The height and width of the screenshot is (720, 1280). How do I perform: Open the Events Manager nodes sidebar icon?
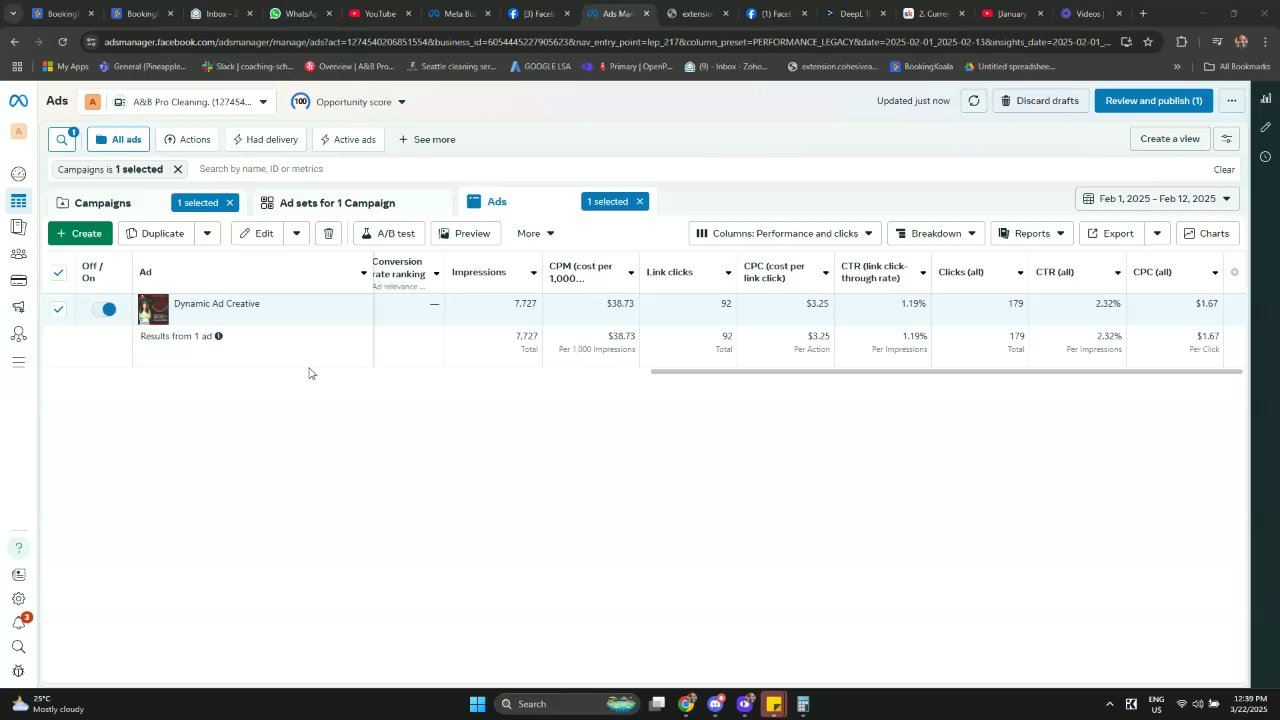point(18,334)
